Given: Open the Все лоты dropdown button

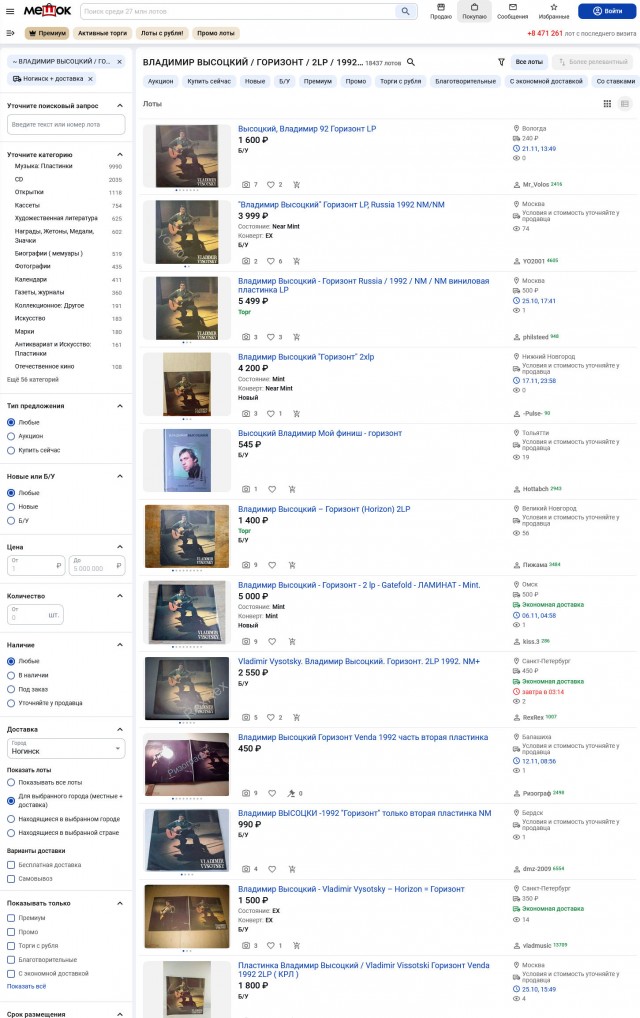Looking at the screenshot, I should click(x=529, y=62).
